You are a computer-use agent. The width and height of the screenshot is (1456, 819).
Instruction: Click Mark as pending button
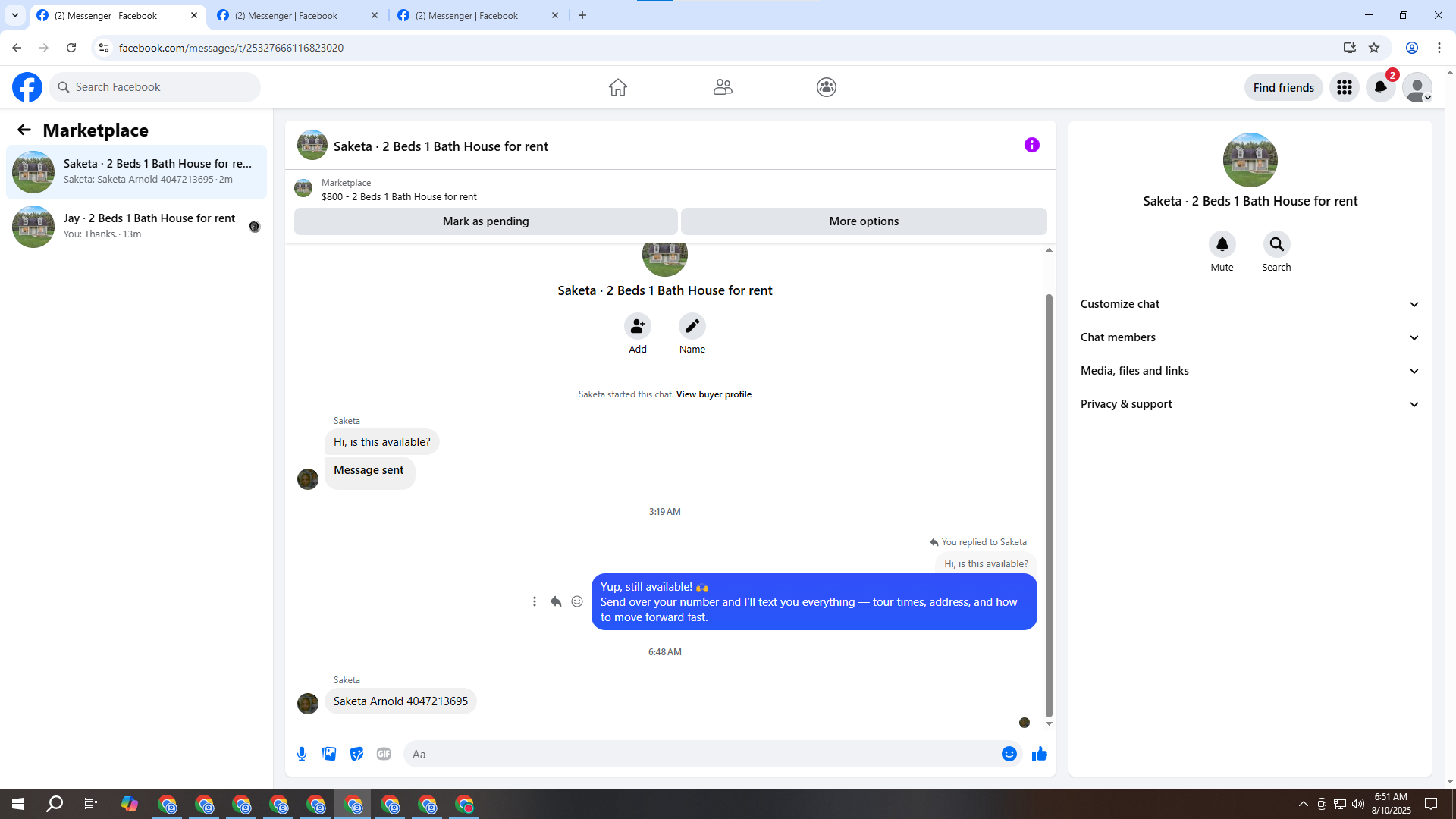[485, 221]
